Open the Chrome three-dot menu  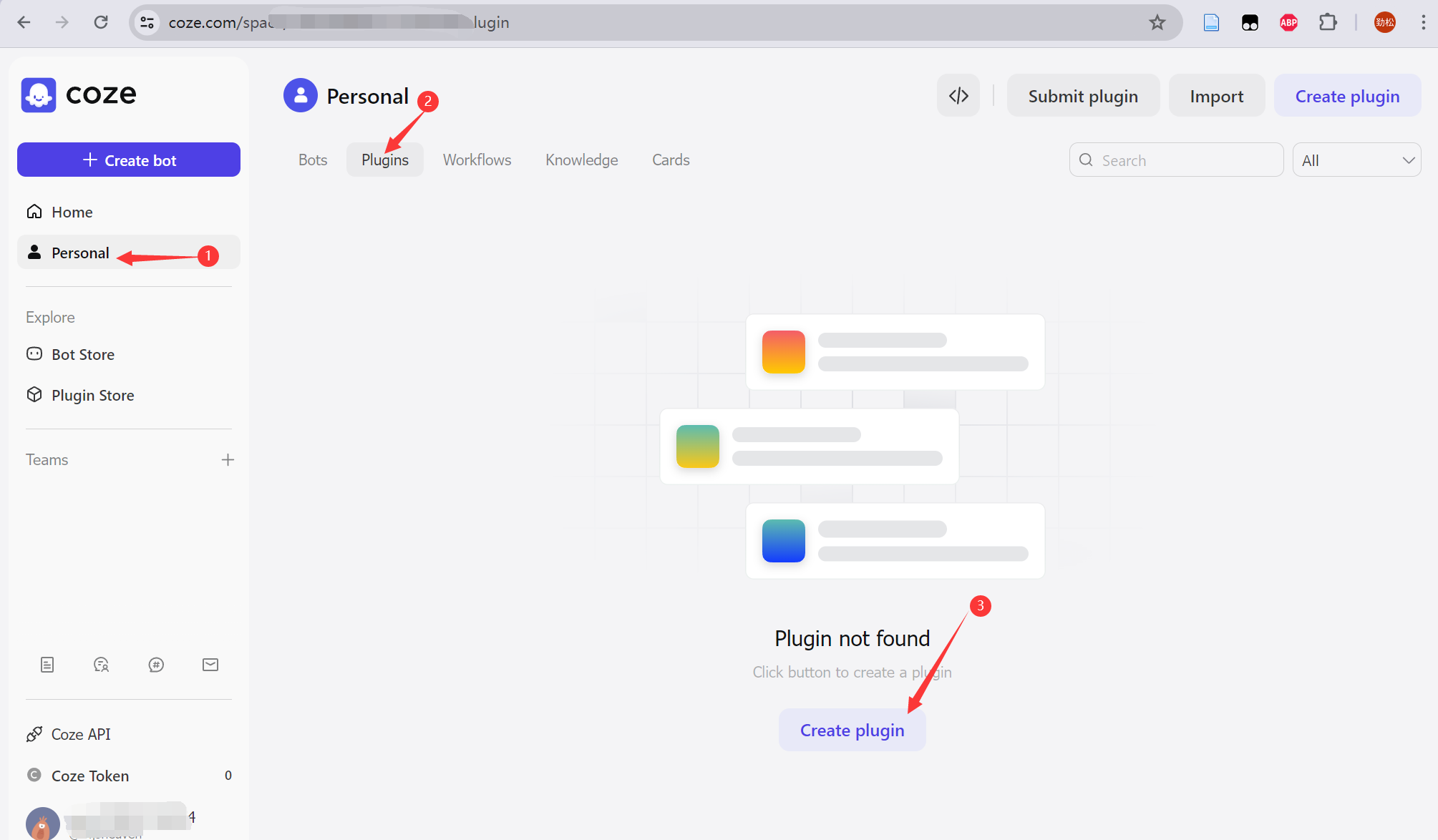[1423, 23]
